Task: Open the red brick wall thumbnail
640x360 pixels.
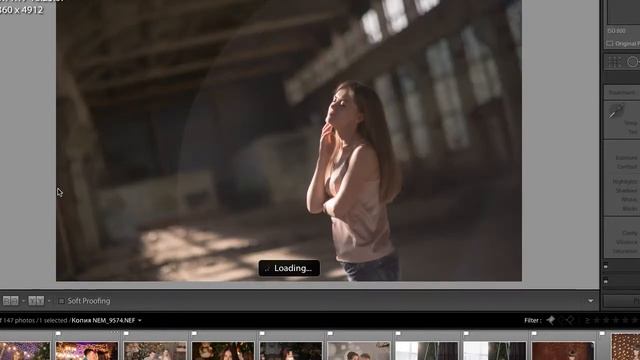Action: pos(563,351)
